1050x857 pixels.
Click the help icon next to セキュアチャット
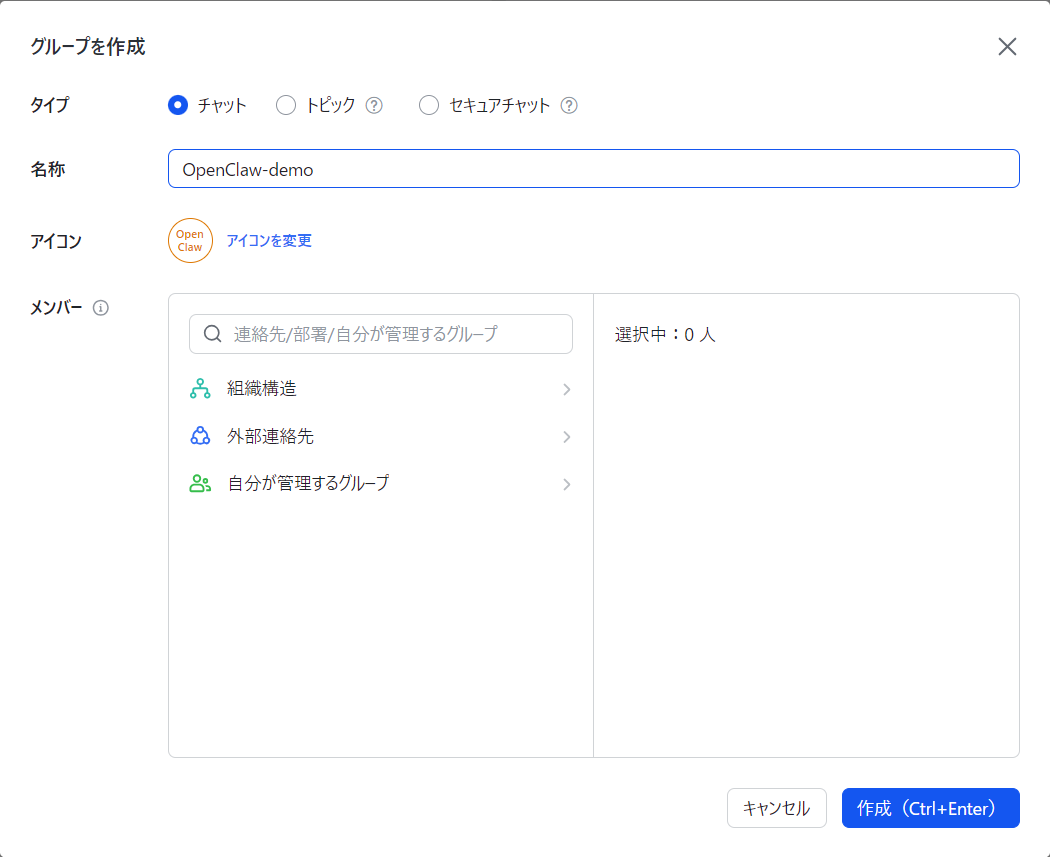point(569,105)
